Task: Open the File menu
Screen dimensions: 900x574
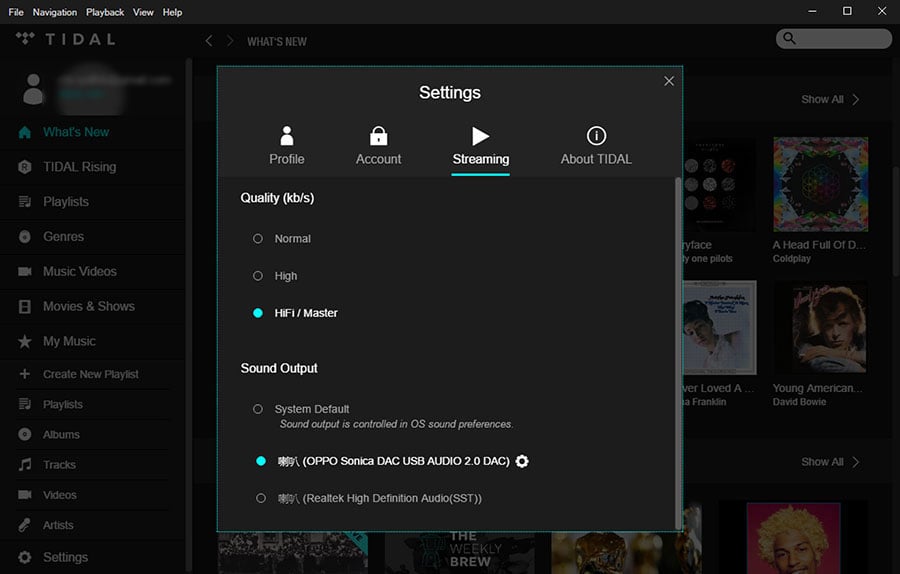Action: (x=16, y=12)
